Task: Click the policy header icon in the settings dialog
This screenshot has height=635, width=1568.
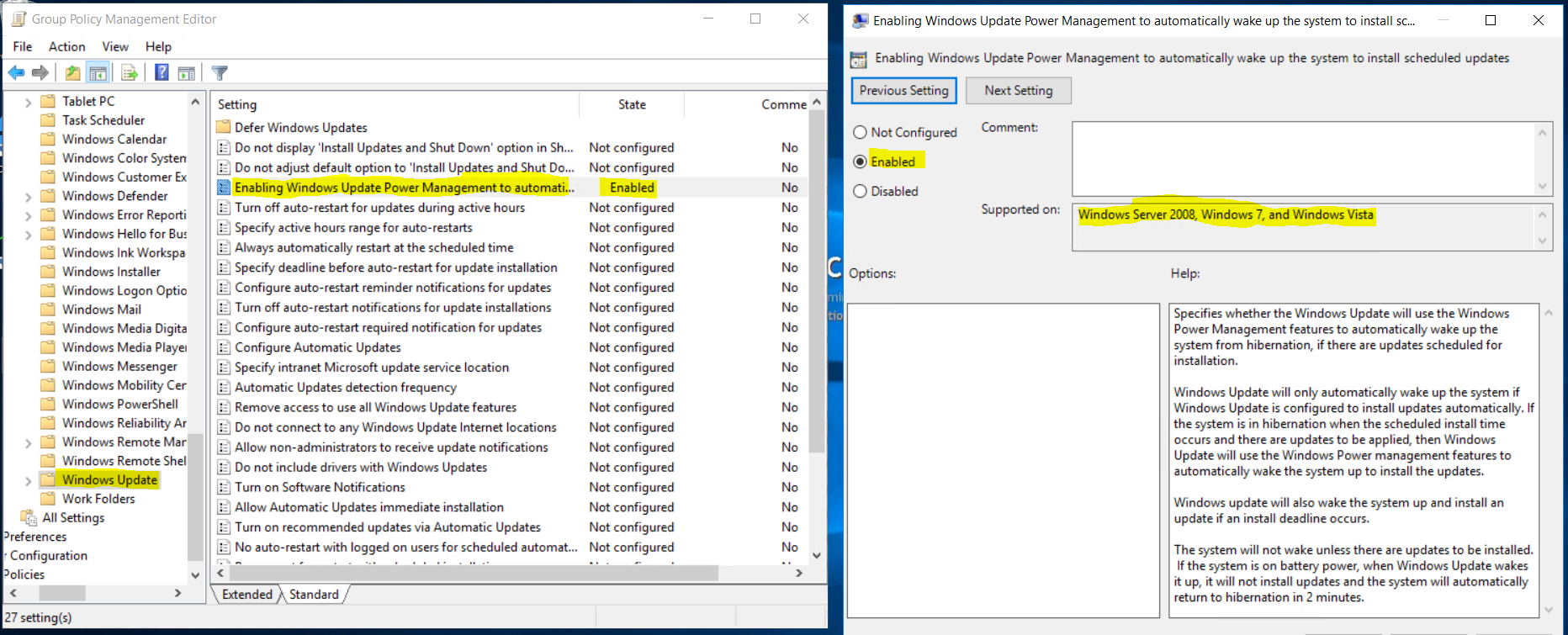Action: [x=858, y=59]
